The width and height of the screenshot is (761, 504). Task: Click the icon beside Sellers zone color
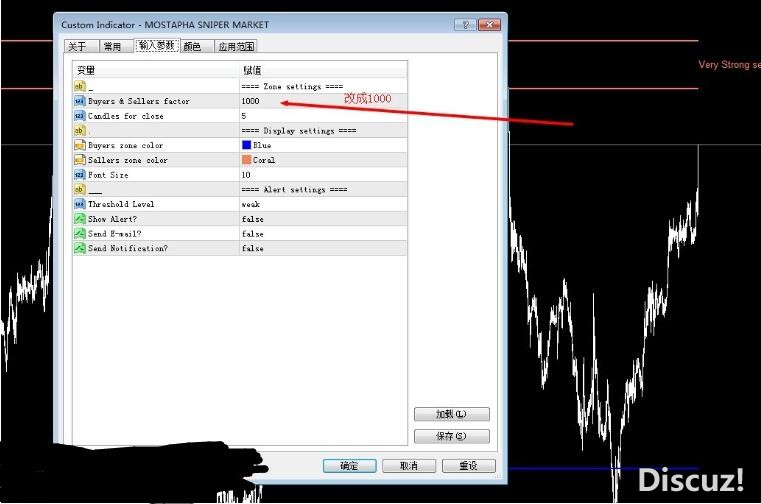click(80, 160)
